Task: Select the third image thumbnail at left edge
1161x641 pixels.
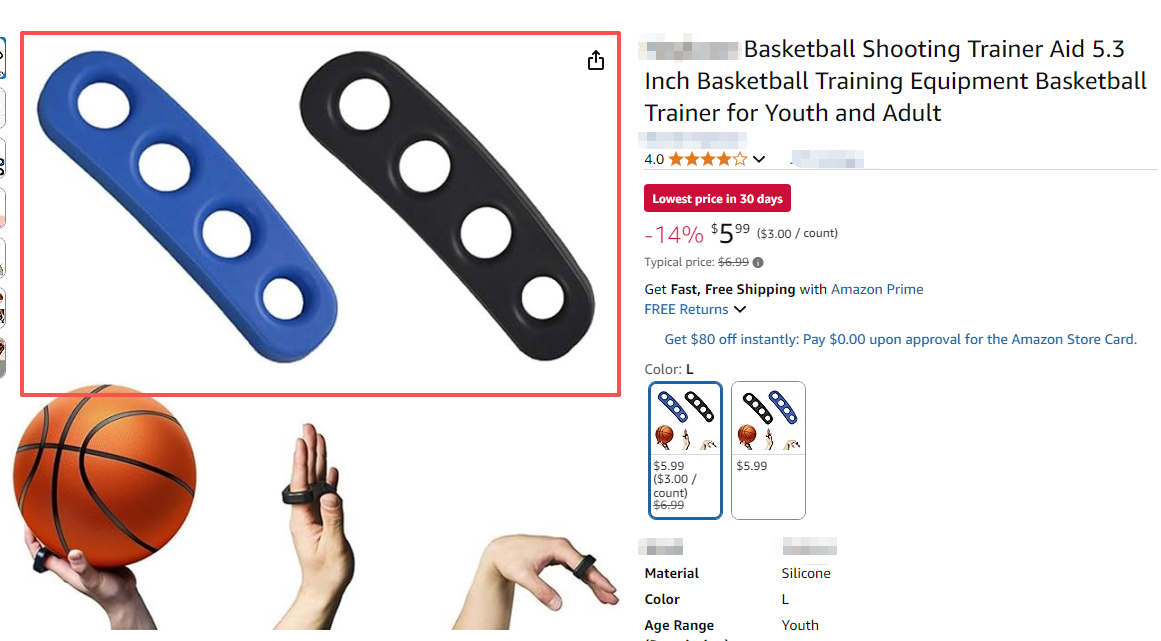Action: click(x=2, y=158)
